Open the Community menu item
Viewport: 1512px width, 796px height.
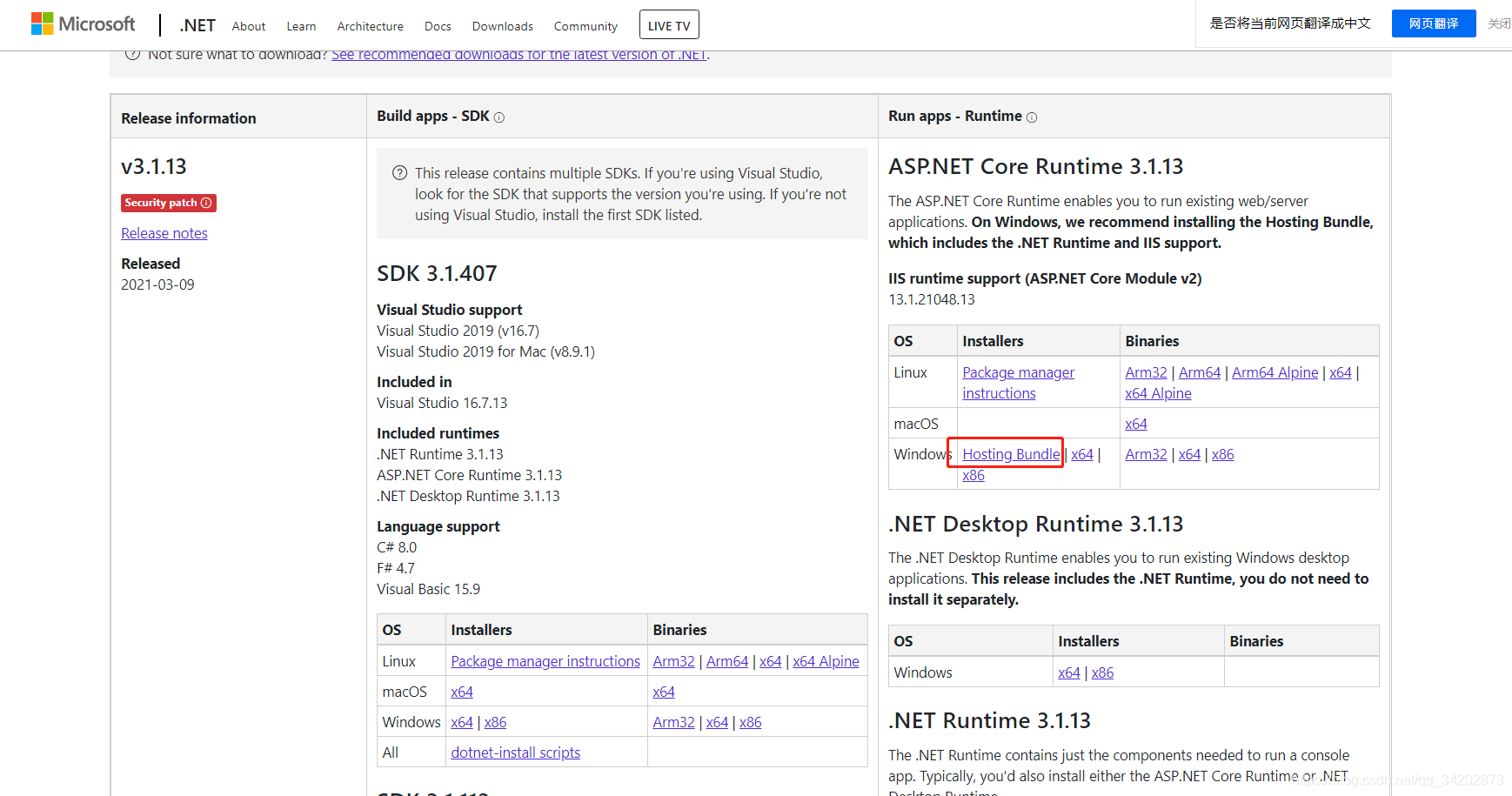tap(585, 26)
